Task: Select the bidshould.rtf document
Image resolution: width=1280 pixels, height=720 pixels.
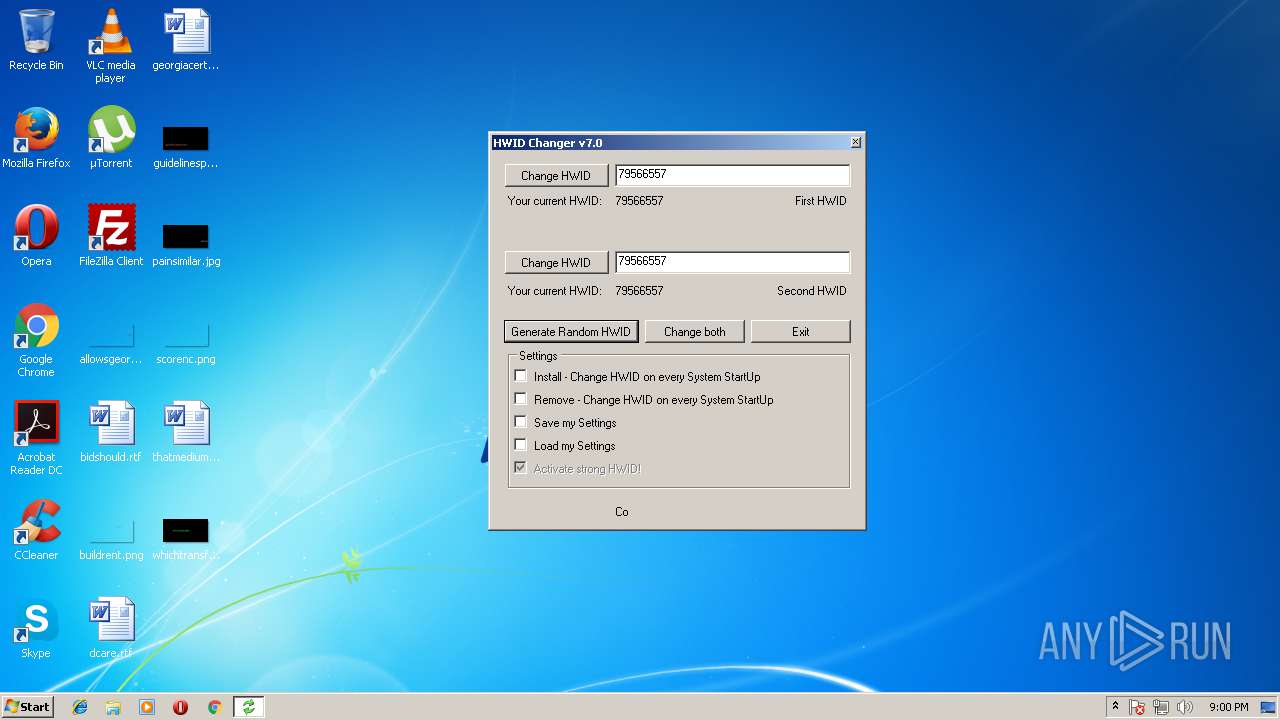Action: click(110, 432)
